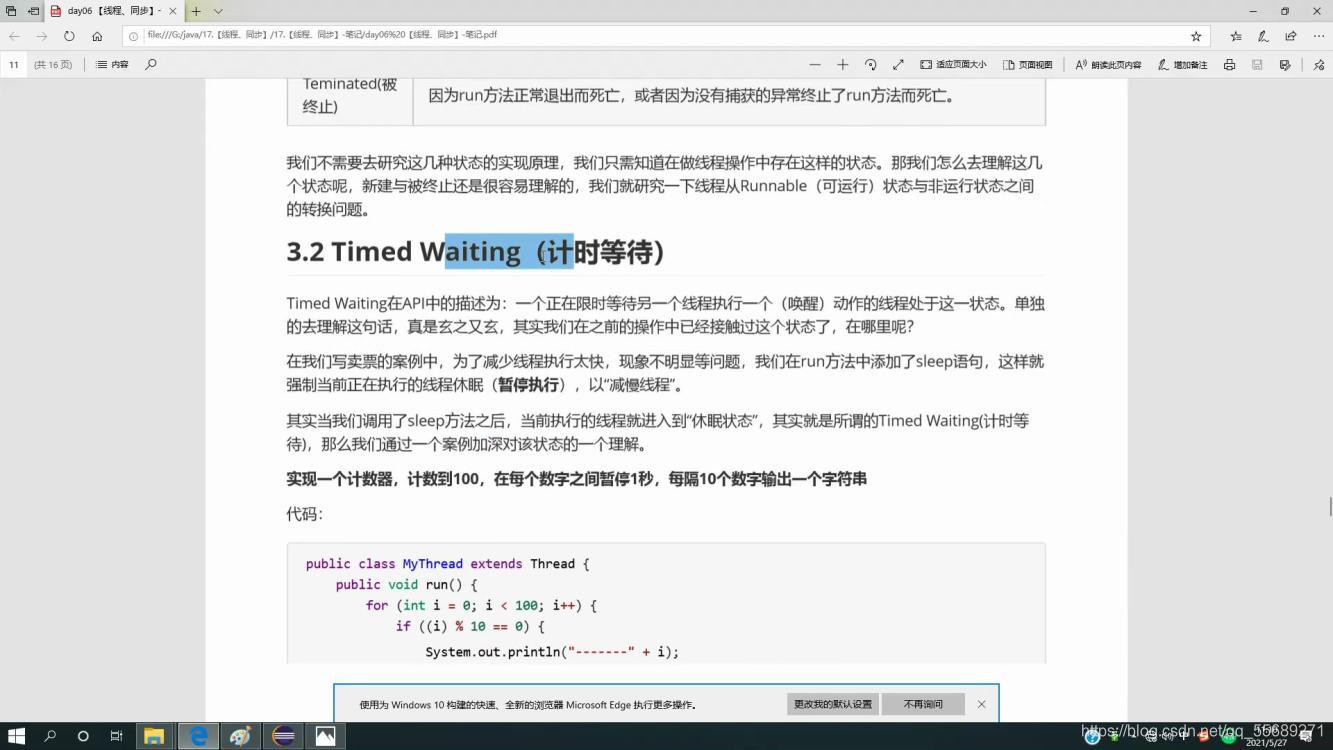The image size is (1333, 750).
Task: Save the PDF with disk icon
Action: (1257, 64)
